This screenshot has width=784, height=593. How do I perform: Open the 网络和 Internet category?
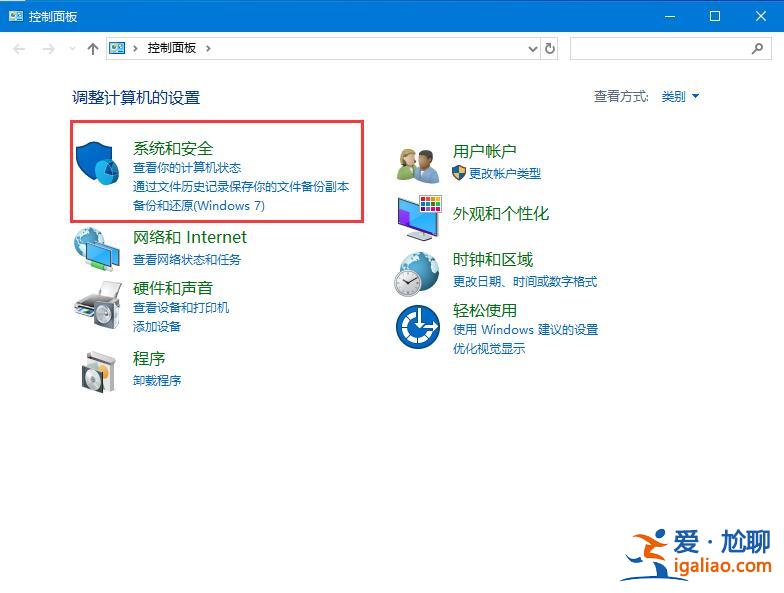coord(190,237)
